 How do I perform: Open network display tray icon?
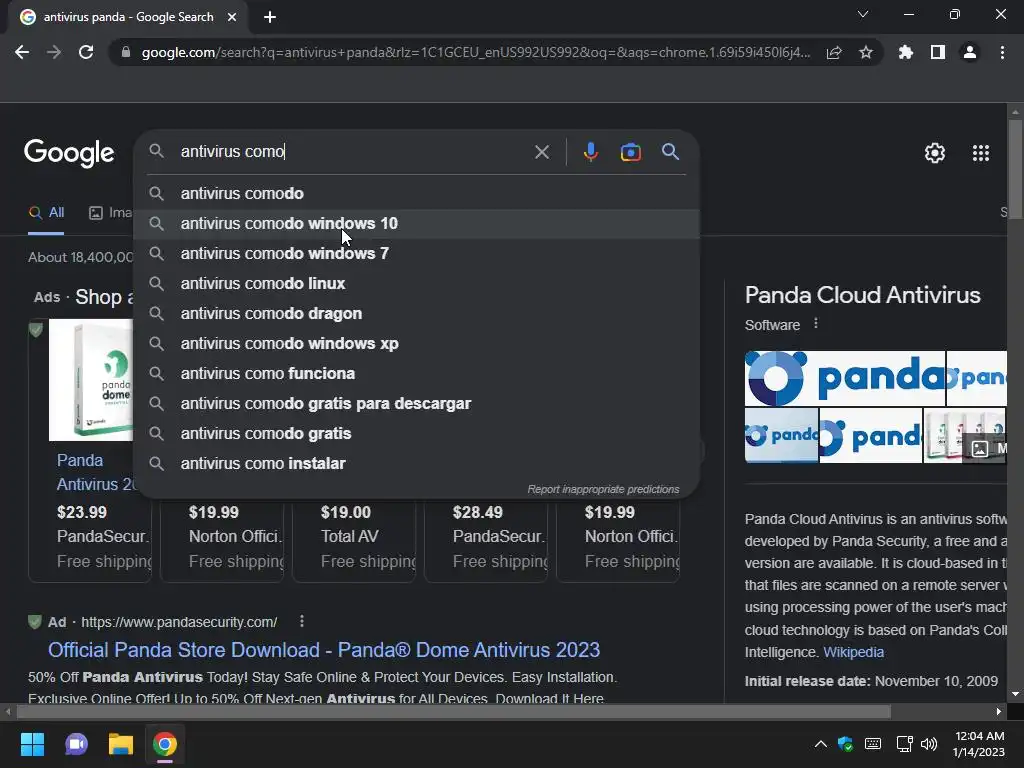pos(904,744)
